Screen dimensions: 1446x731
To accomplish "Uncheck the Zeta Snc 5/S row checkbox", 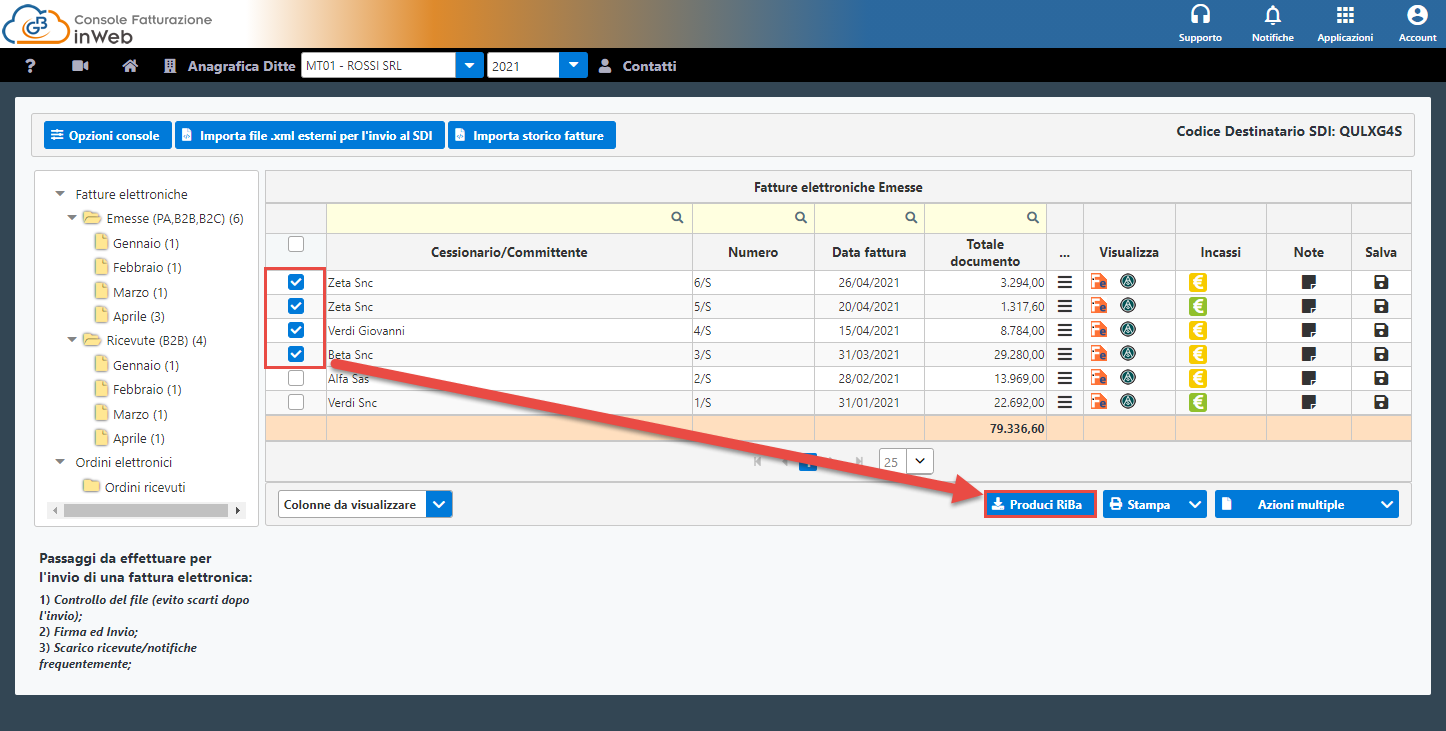I will click(296, 306).
